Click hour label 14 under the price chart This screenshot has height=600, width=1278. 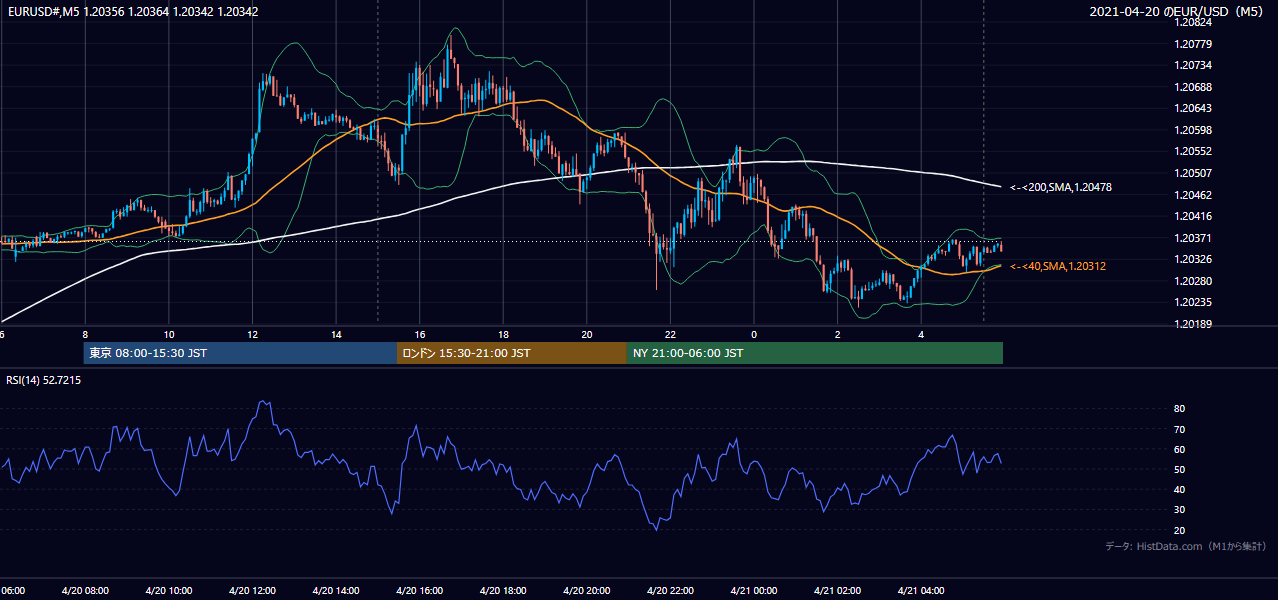pyautogui.click(x=336, y=335)
